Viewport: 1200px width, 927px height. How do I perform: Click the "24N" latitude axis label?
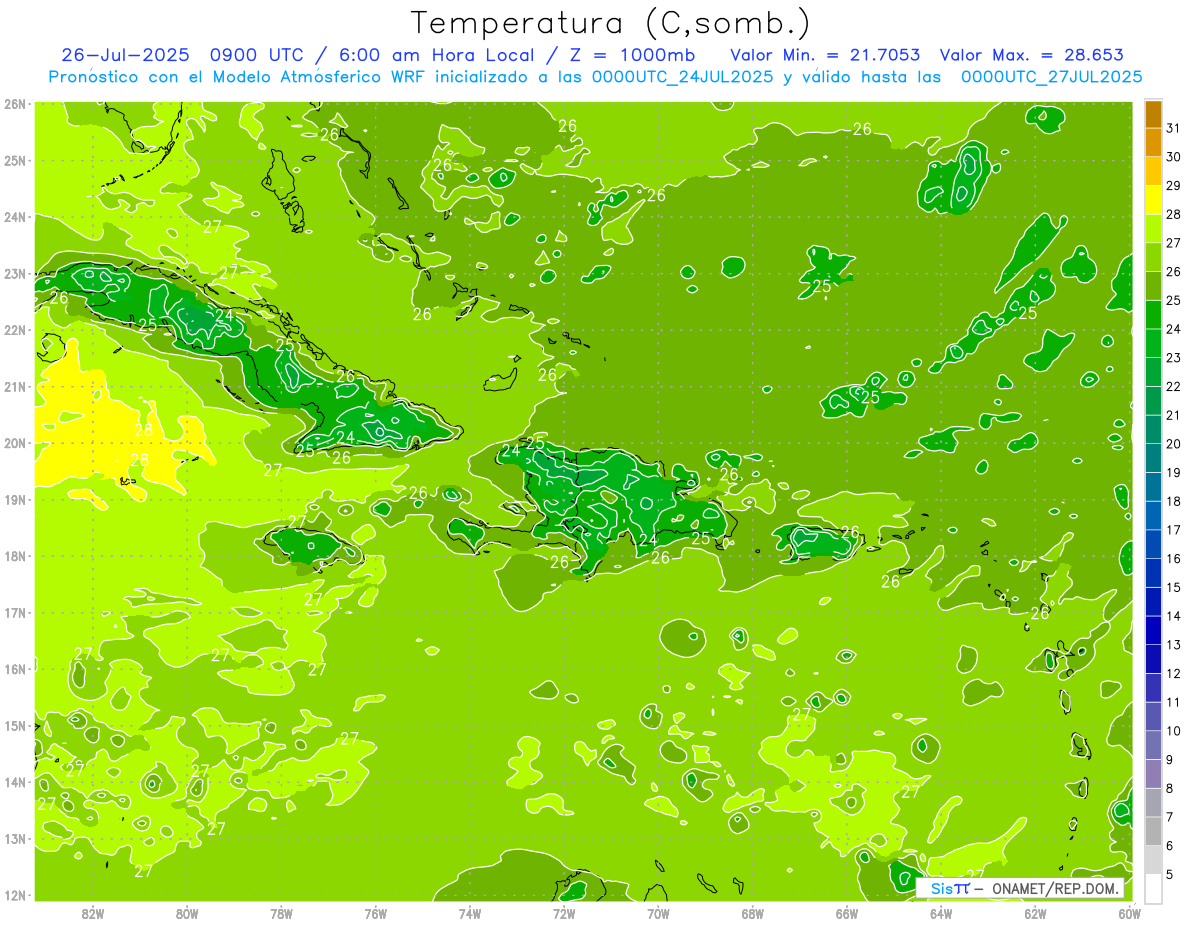point(16,217)
